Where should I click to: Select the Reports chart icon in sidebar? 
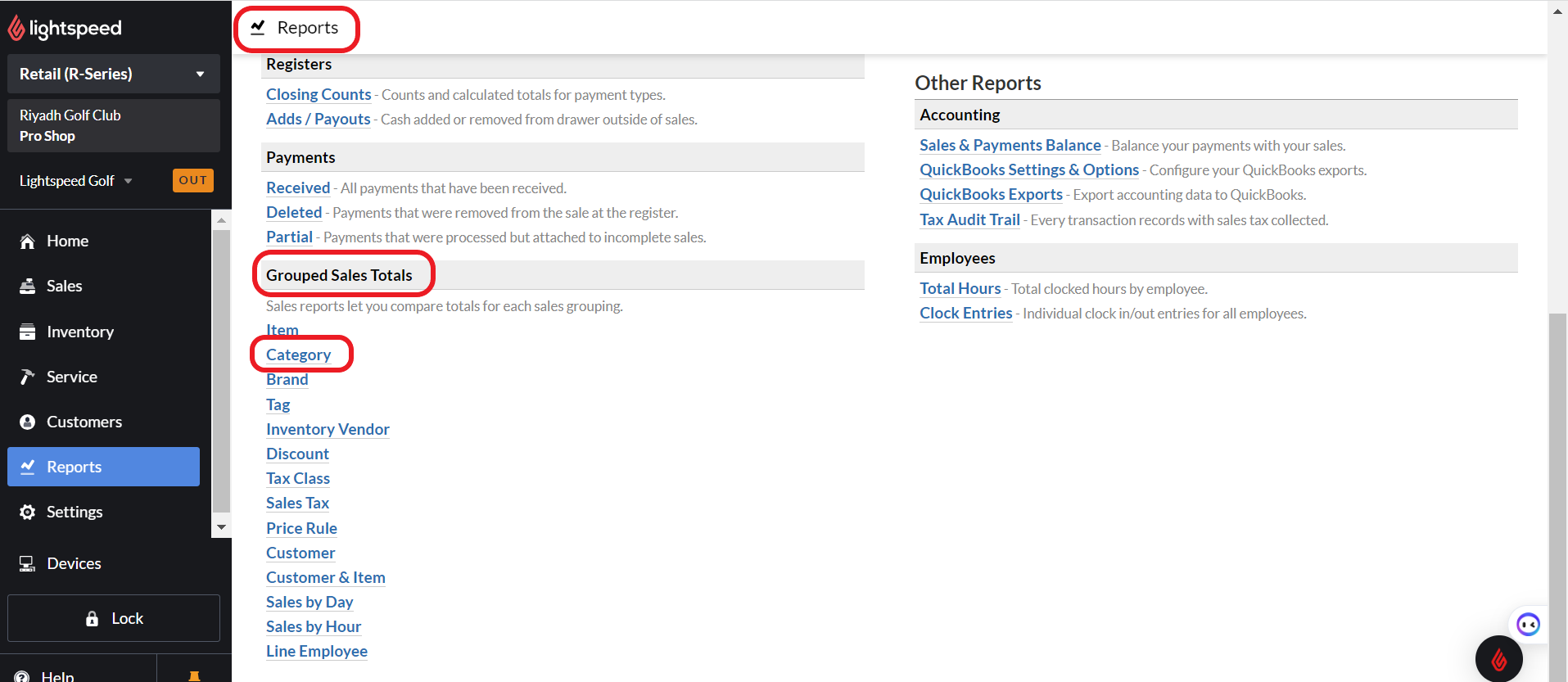28,467
